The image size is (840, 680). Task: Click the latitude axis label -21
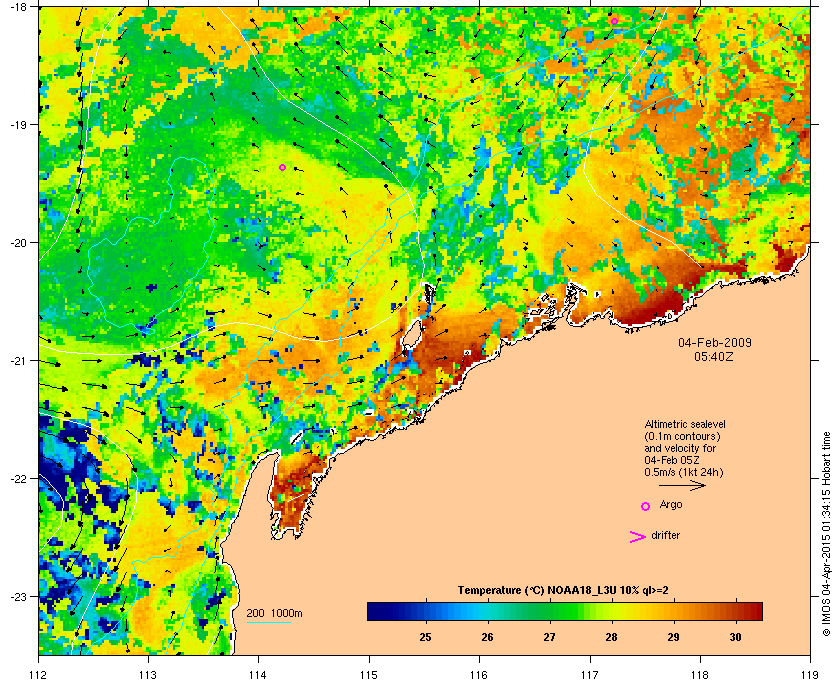coord(18,361)
